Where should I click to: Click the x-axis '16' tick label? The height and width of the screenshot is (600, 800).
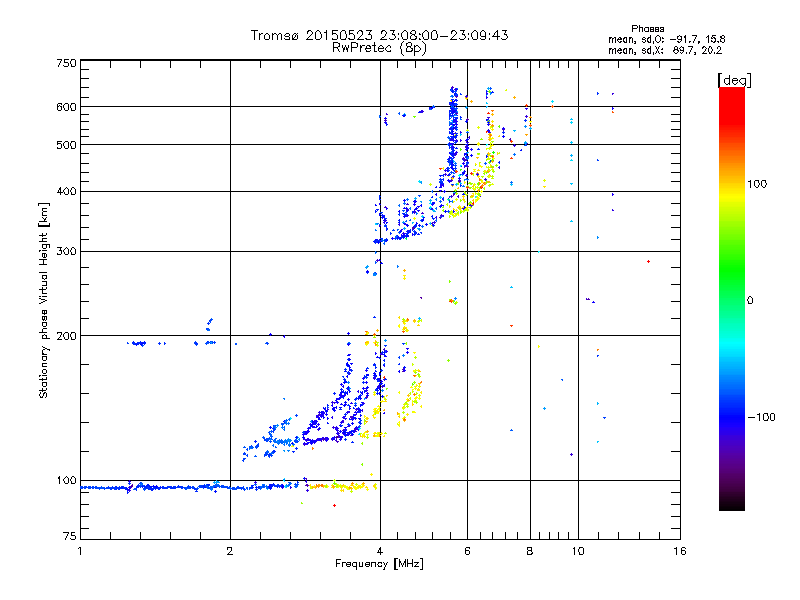tap(680, 551)
